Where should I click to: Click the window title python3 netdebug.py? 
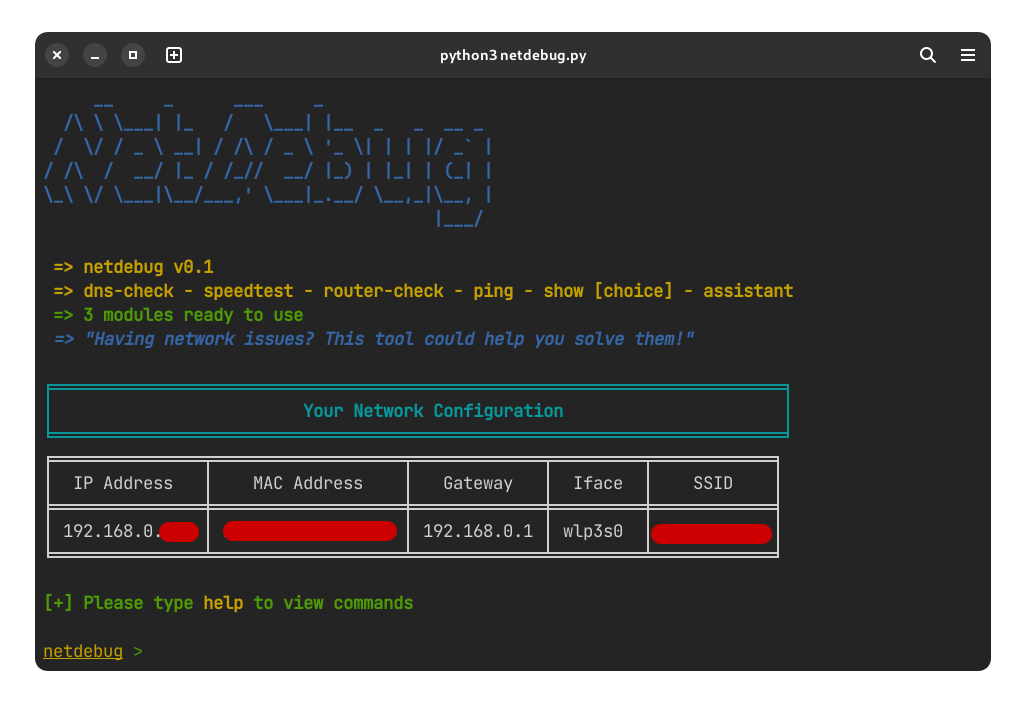coord(512,55)
